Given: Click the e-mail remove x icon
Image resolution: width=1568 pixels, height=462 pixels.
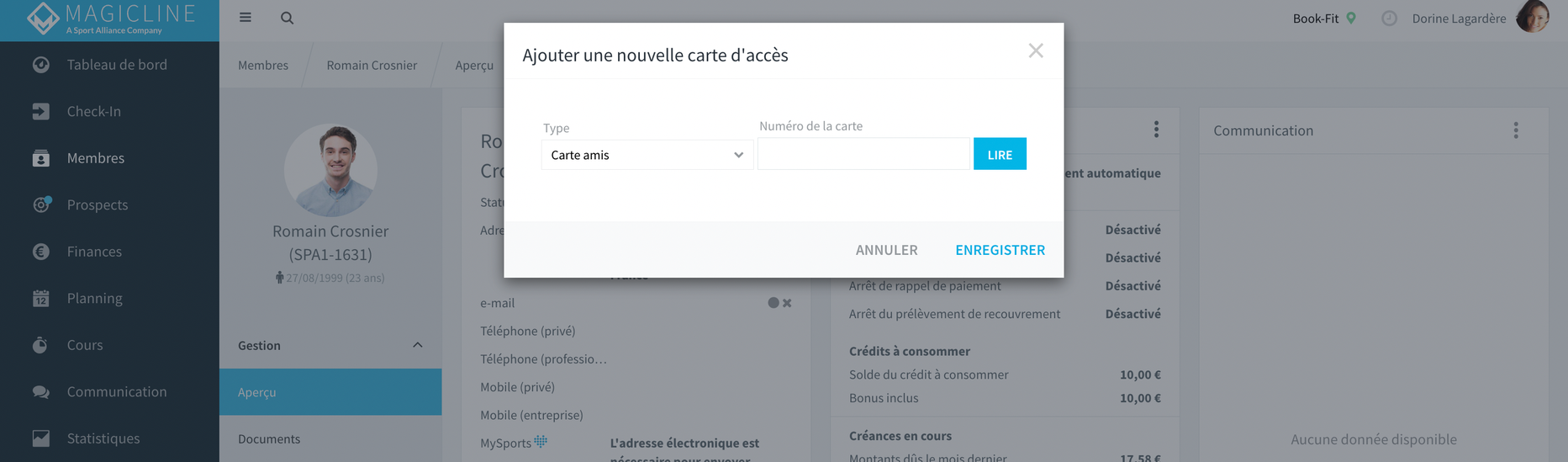Looking at the screenshot, I should [x=787, y=303].
